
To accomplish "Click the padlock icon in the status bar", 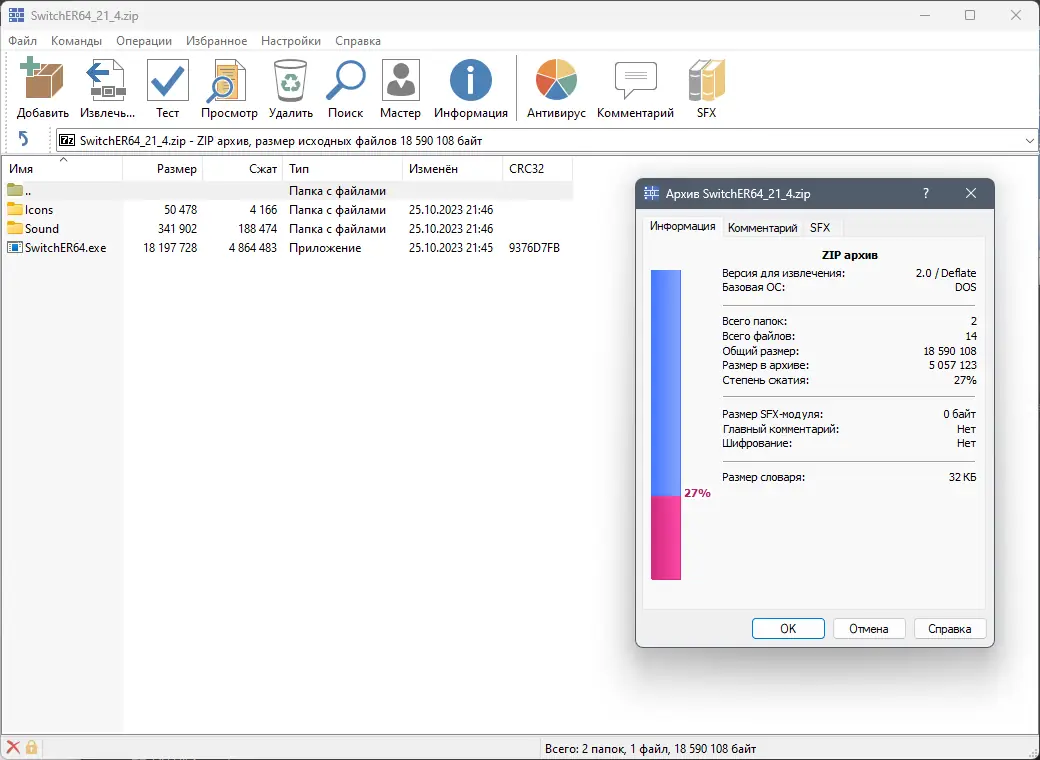I will pos(31,747).
